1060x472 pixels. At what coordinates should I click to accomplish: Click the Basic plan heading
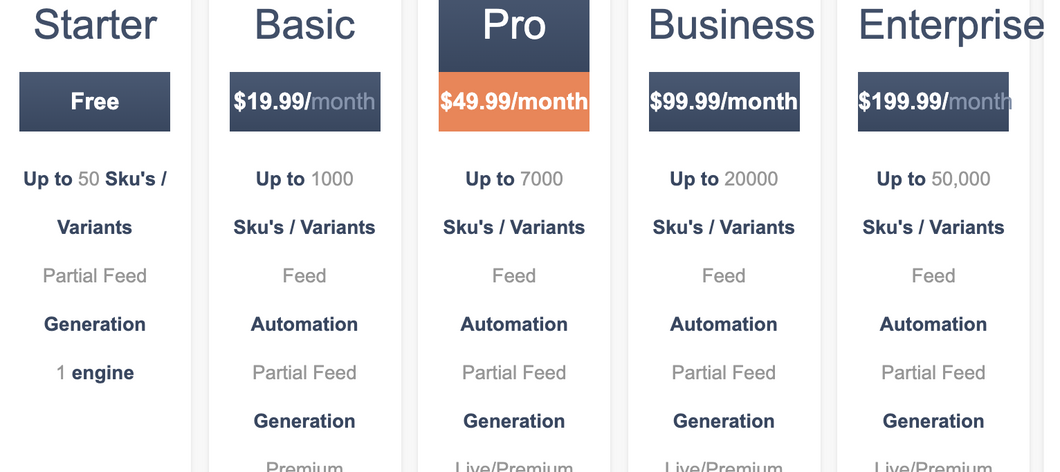point(305,25)
